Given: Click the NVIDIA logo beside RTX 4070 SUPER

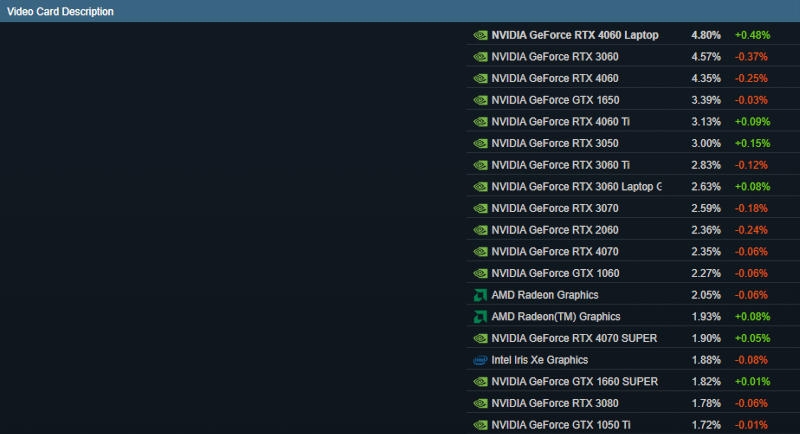Looking at the screenshot, I should click(x=480, y=338).
